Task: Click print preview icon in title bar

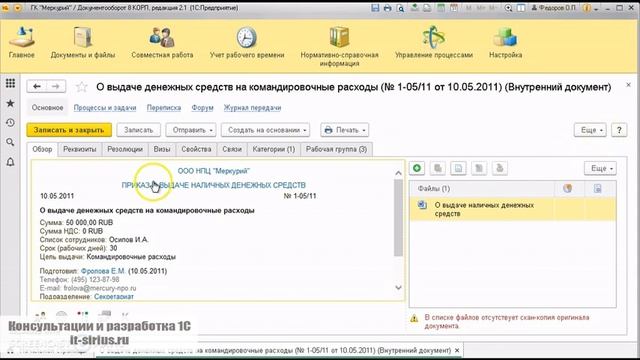Action: (400, 8)
